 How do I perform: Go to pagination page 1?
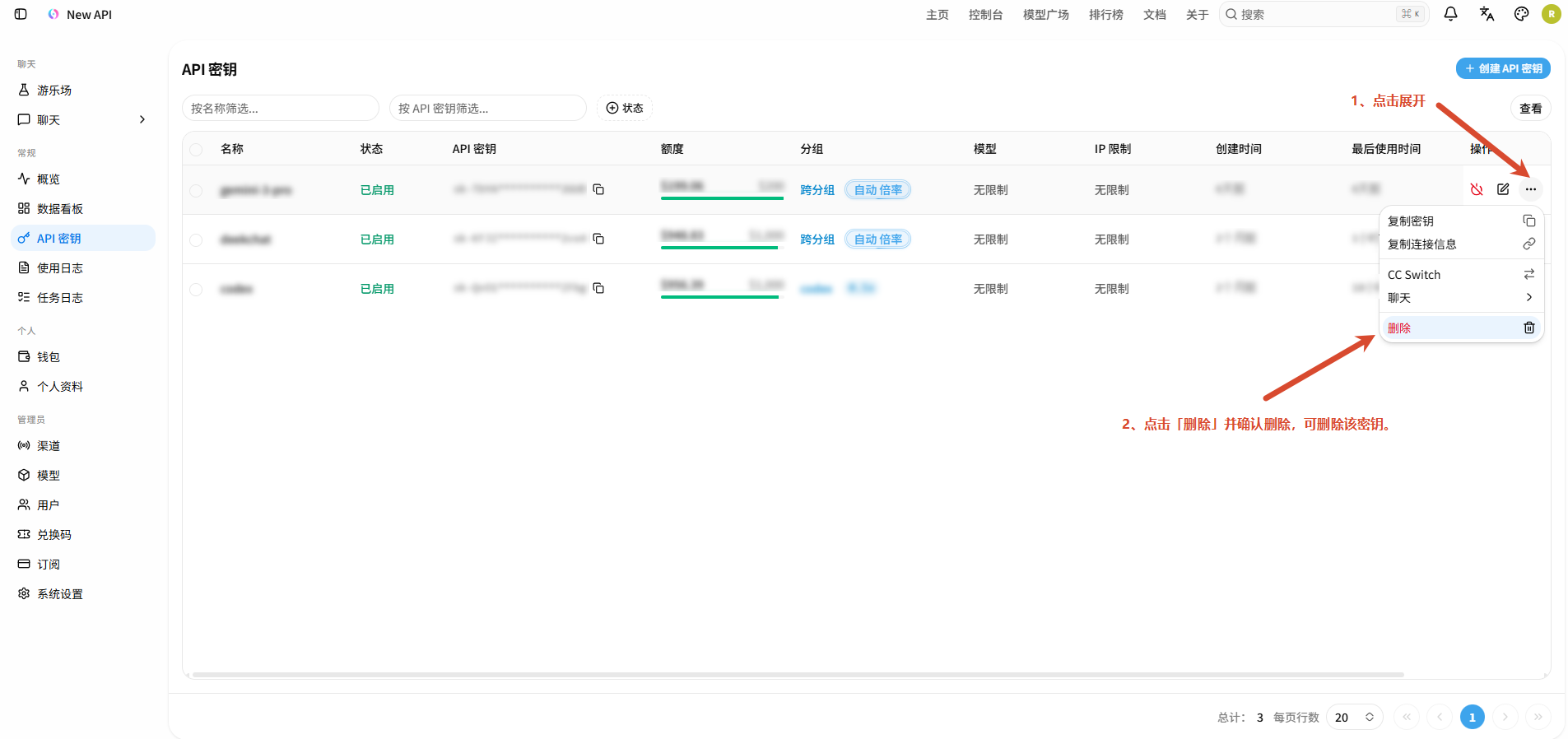1472,718
